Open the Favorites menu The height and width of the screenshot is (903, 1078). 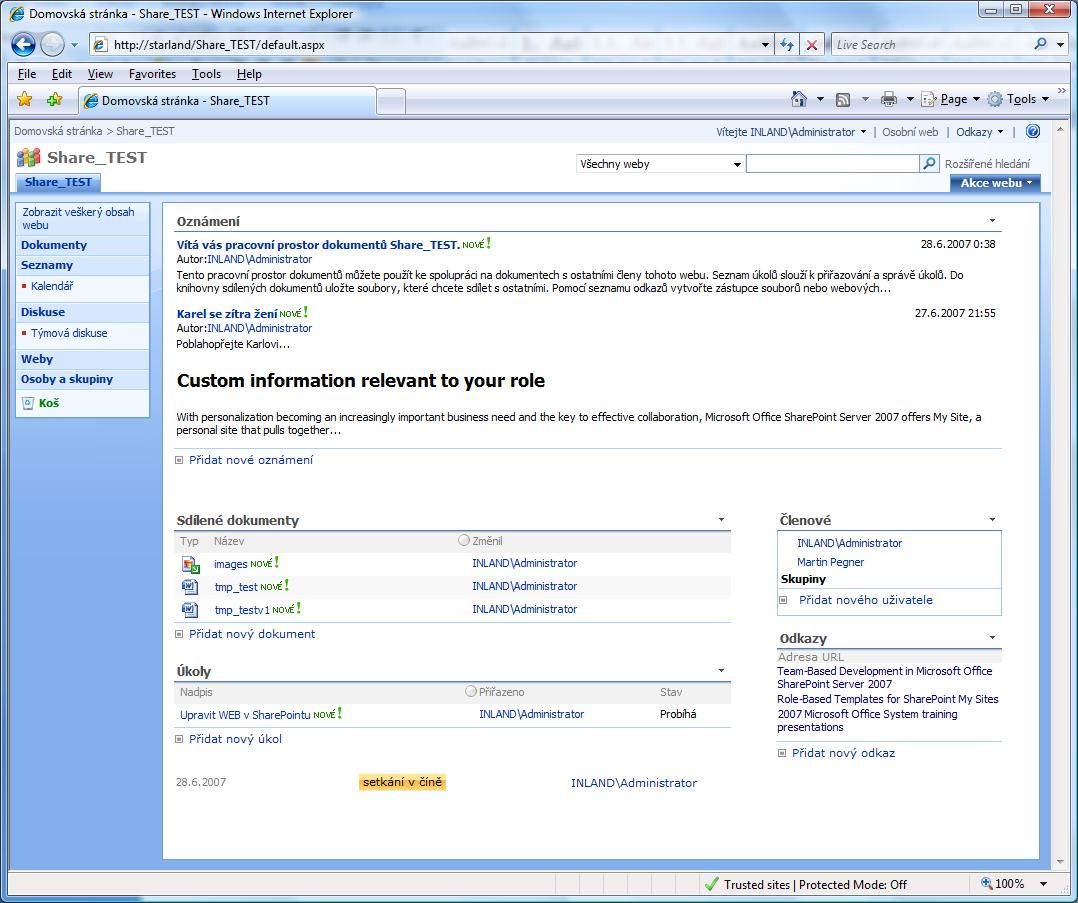(152, 74)
